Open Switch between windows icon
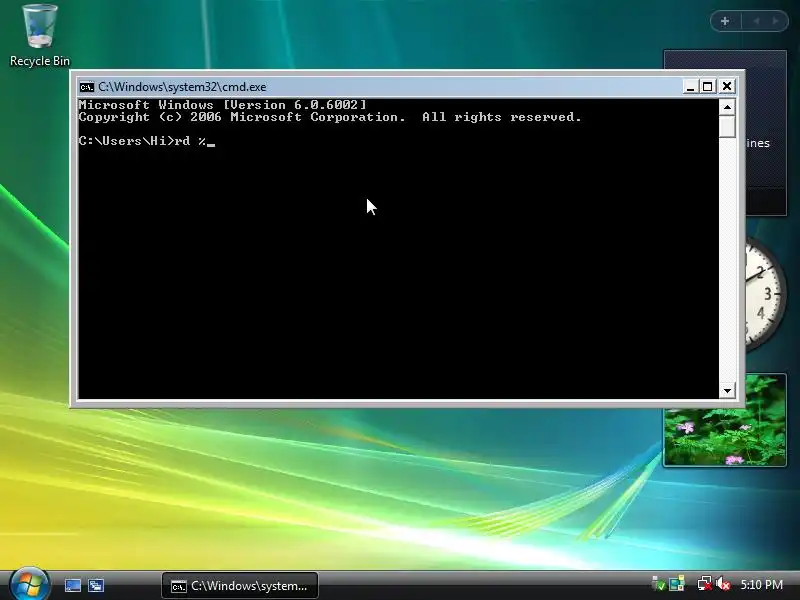 (96, 585)
